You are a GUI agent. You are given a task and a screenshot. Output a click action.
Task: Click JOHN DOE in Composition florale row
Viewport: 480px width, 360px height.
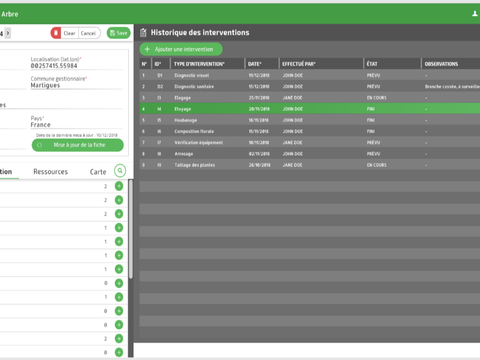coord(293,131)
